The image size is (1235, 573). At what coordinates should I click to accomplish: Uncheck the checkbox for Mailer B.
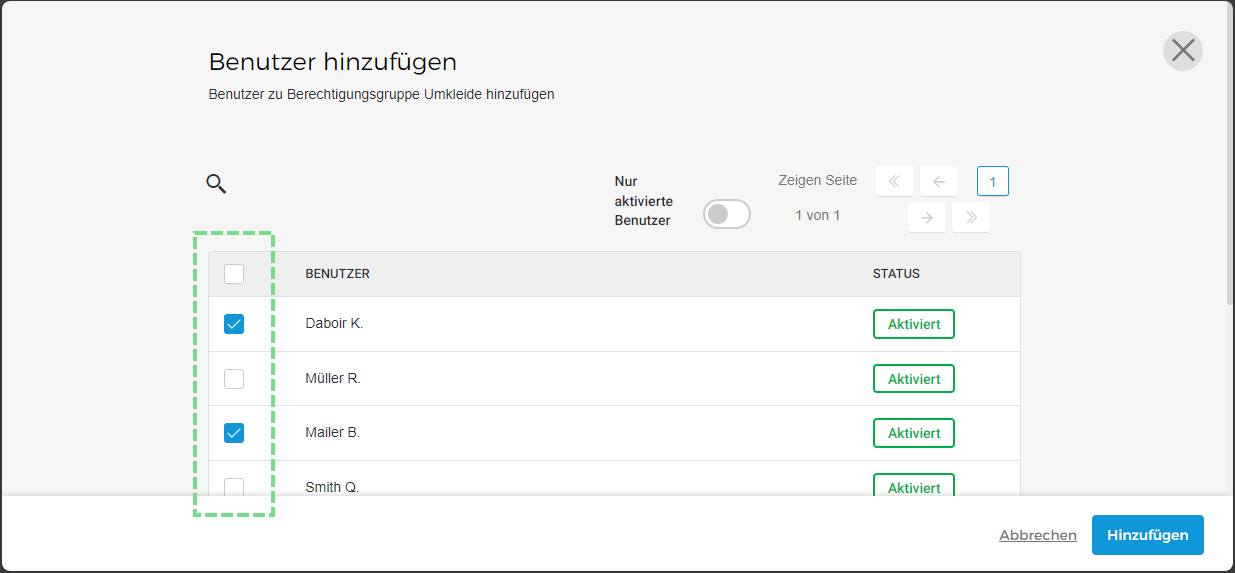pos(234,433)
